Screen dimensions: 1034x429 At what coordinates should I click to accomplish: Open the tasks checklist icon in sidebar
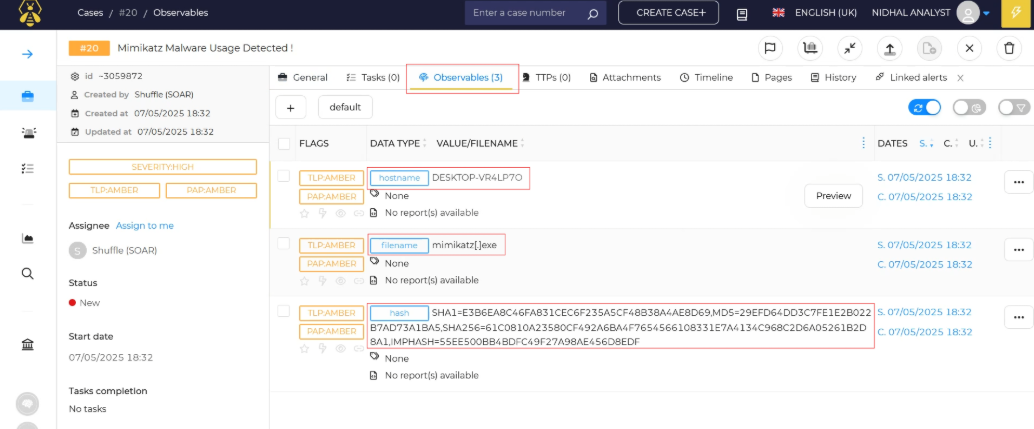click(x=28, y=169)
